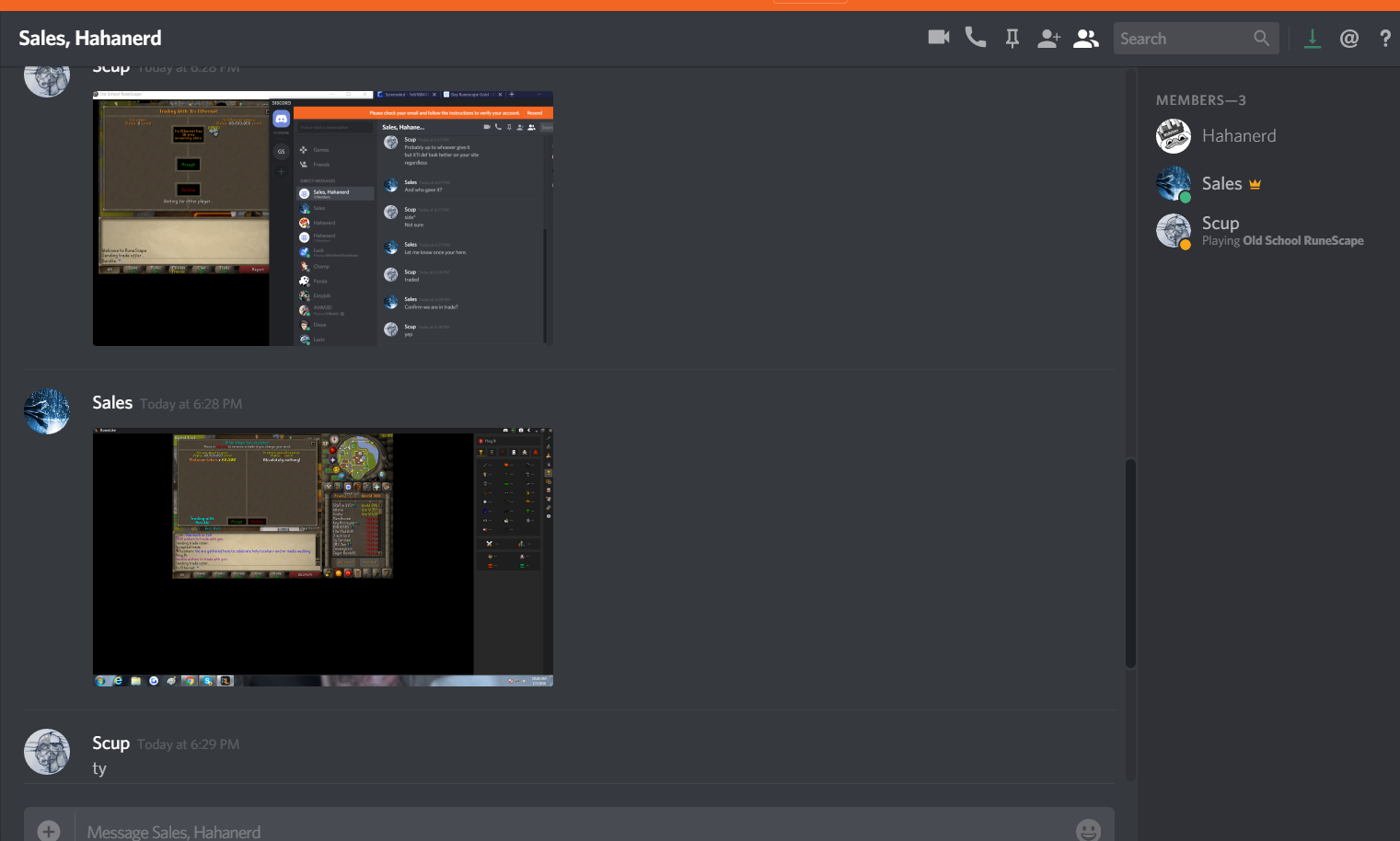The height and width of the screenshot is (841, 1400).
Task: Click the timestamp Today at 6:29 PM
Action: pos(189,744)
